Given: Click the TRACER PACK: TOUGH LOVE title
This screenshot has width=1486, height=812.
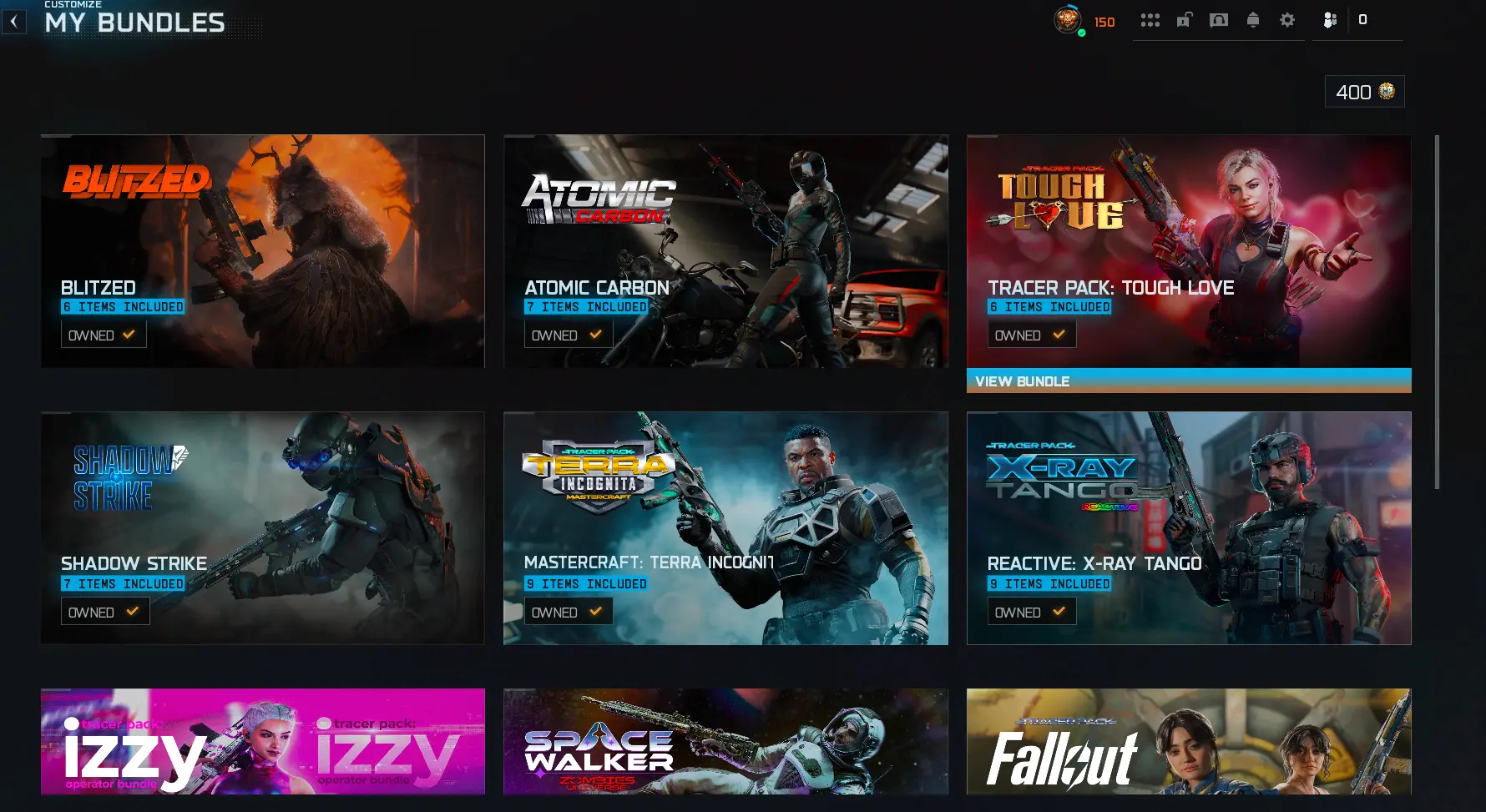Looking at the screenshot, I should [x=1111, y=287].
